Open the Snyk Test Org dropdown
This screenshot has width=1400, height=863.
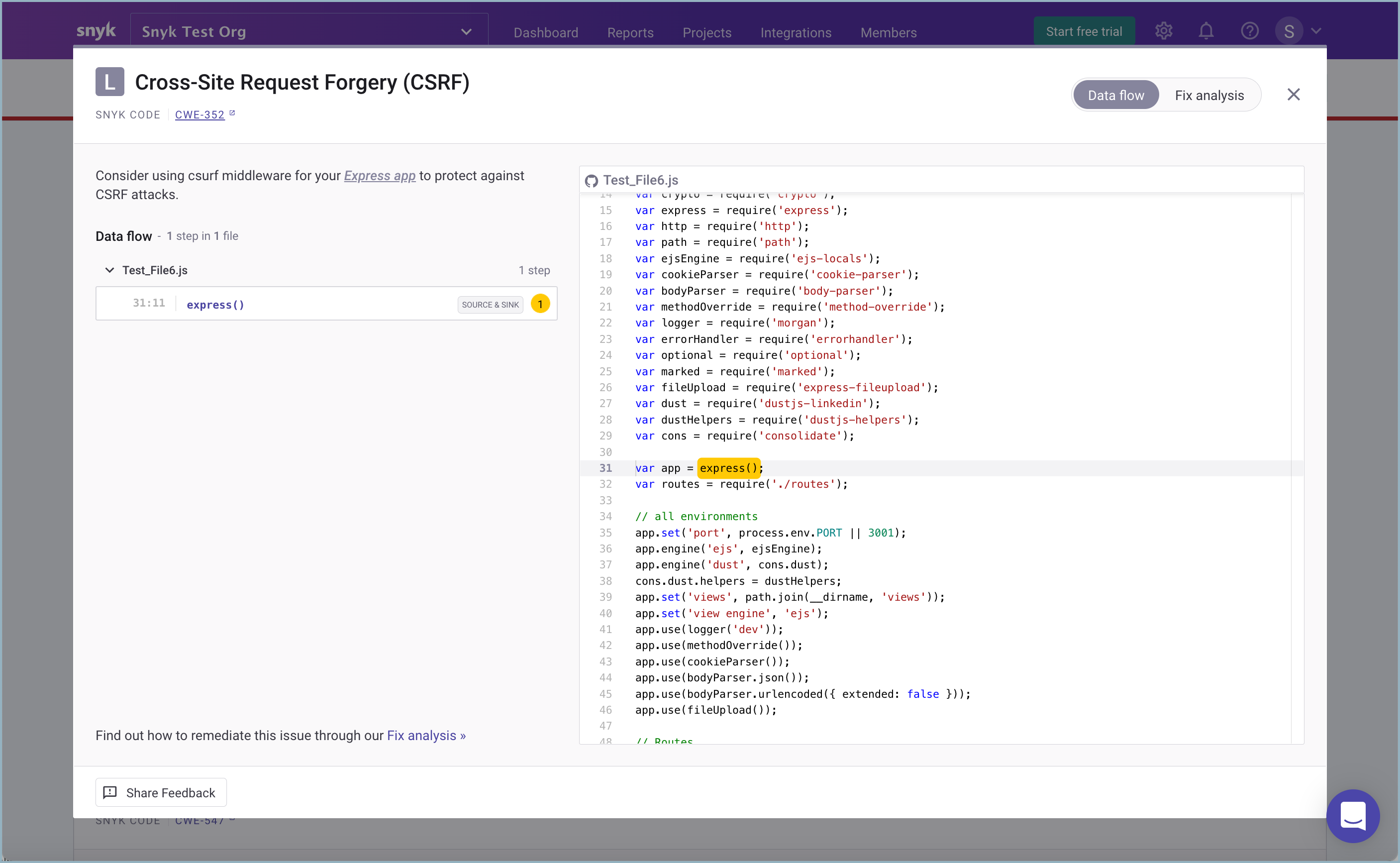(x=309, y=31)
